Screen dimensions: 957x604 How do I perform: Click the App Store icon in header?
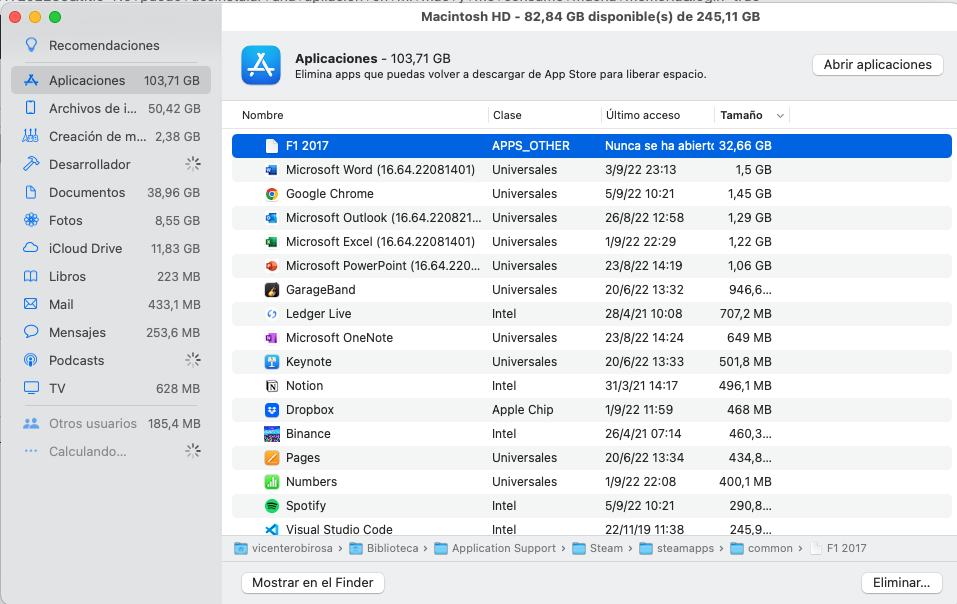tap(261, 65)
